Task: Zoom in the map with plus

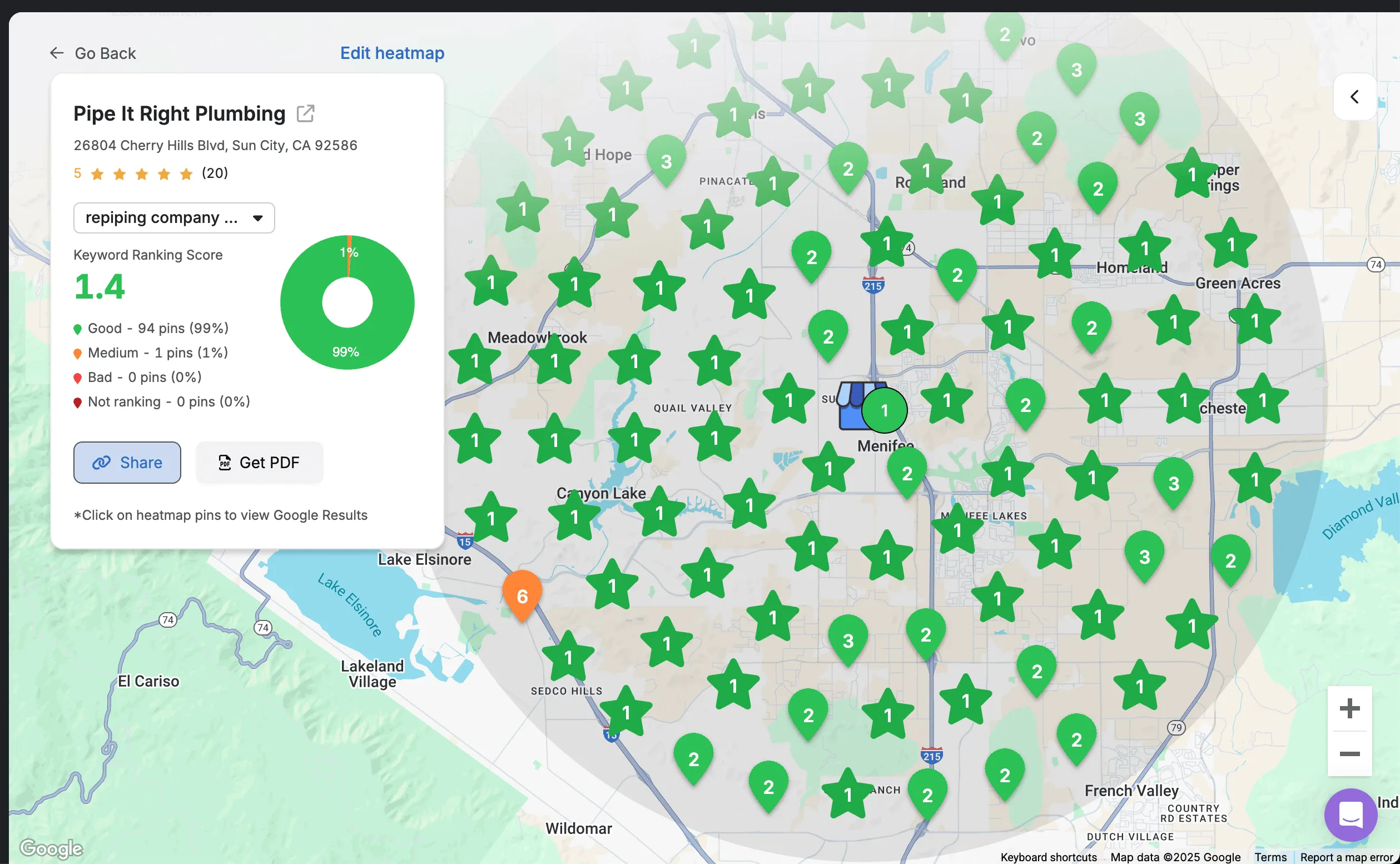Action: [1349, 708]
